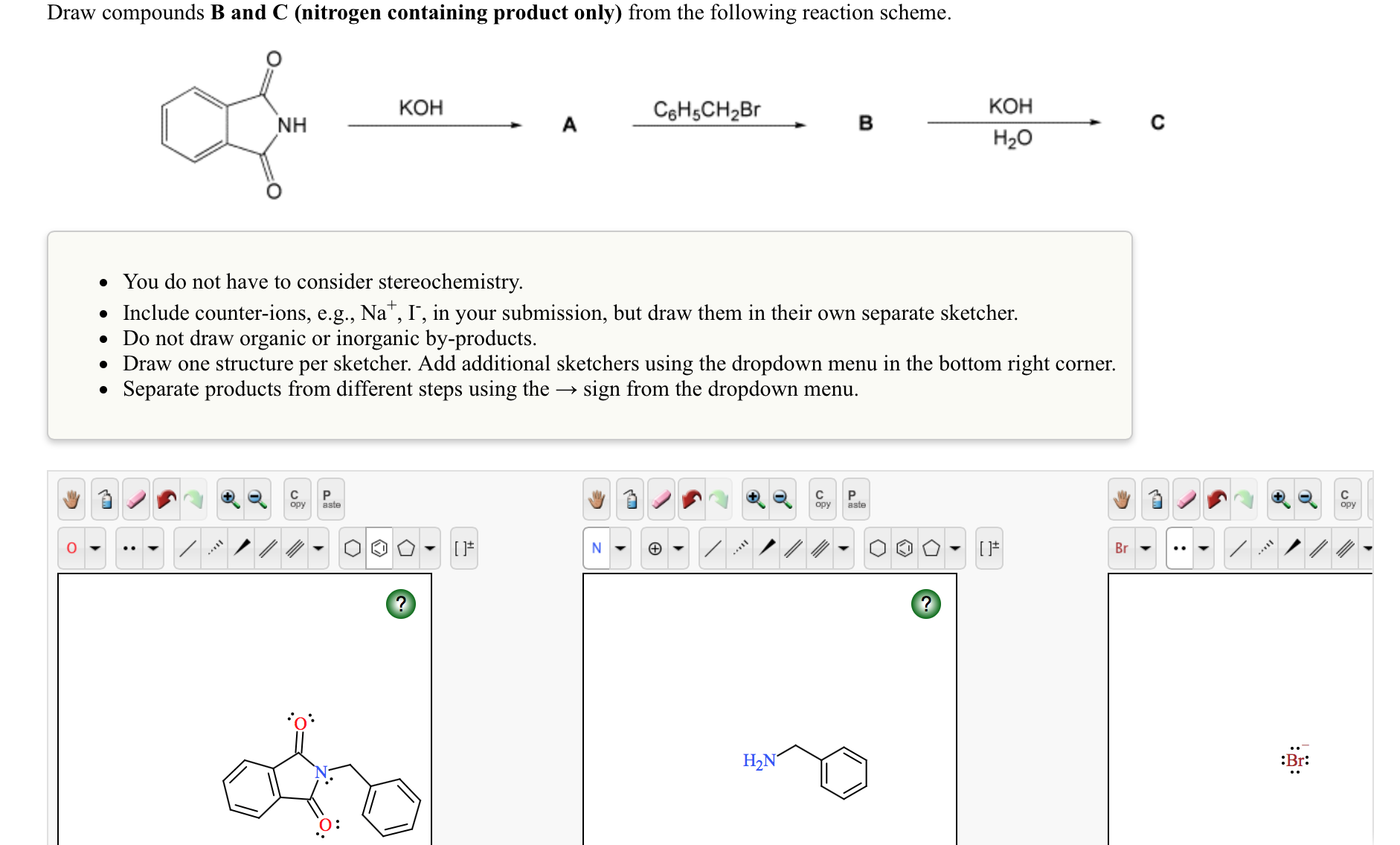Select the eraser tool in first sketcher
This screenshot has height=845, width=1400.
[x=136, y=499]
